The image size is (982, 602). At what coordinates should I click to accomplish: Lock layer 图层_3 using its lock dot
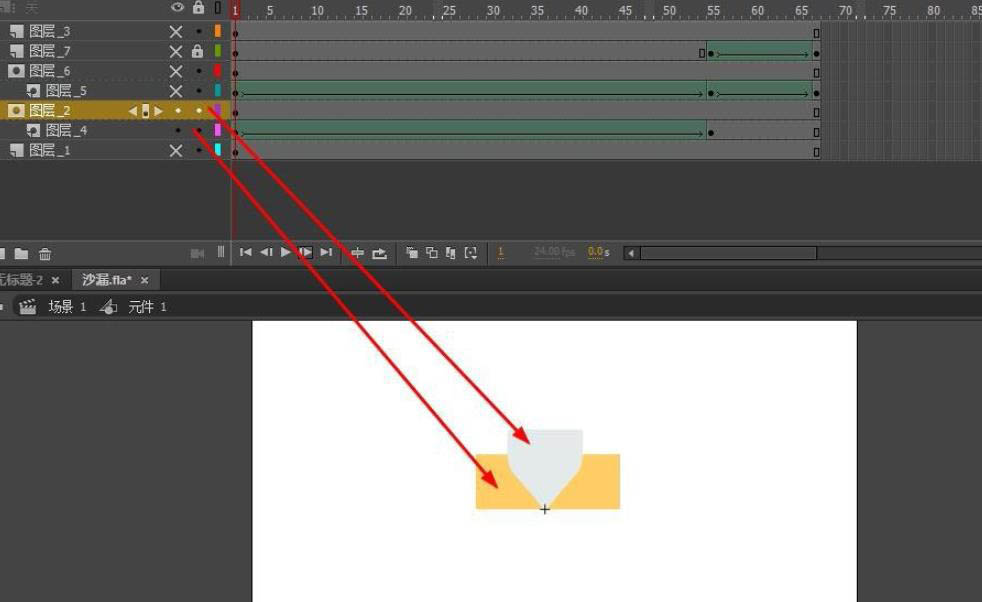tap(199, 31)
